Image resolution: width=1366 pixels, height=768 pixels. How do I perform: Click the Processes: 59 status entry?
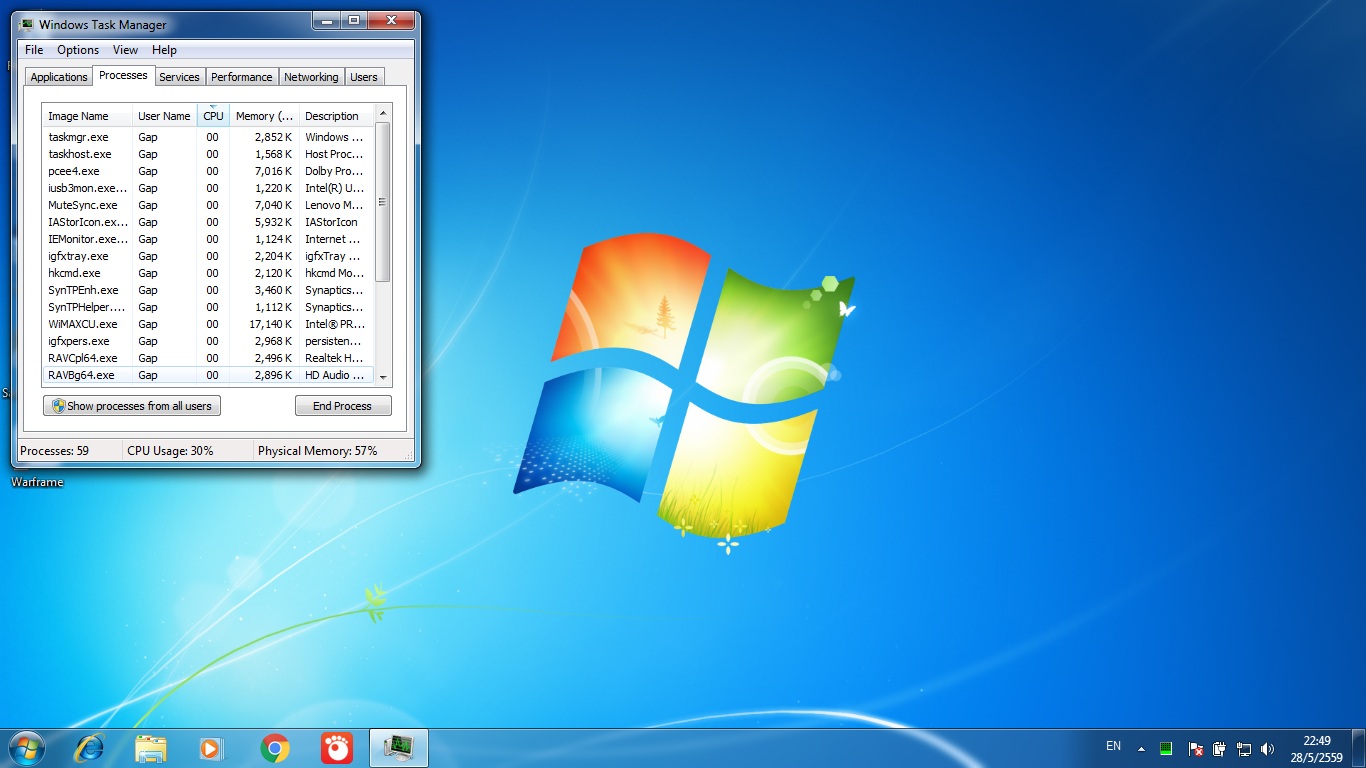coord(55,451)
